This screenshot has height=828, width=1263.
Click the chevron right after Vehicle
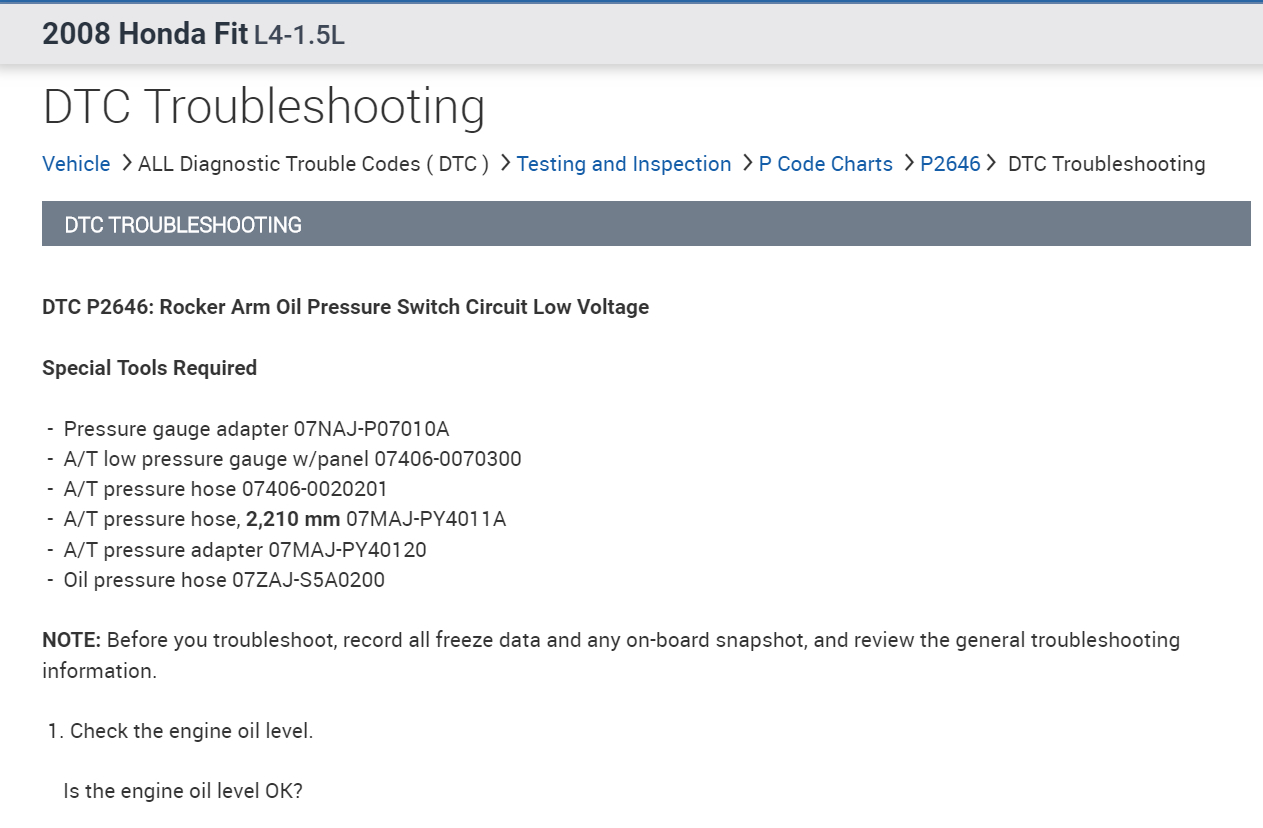[126, 163]
